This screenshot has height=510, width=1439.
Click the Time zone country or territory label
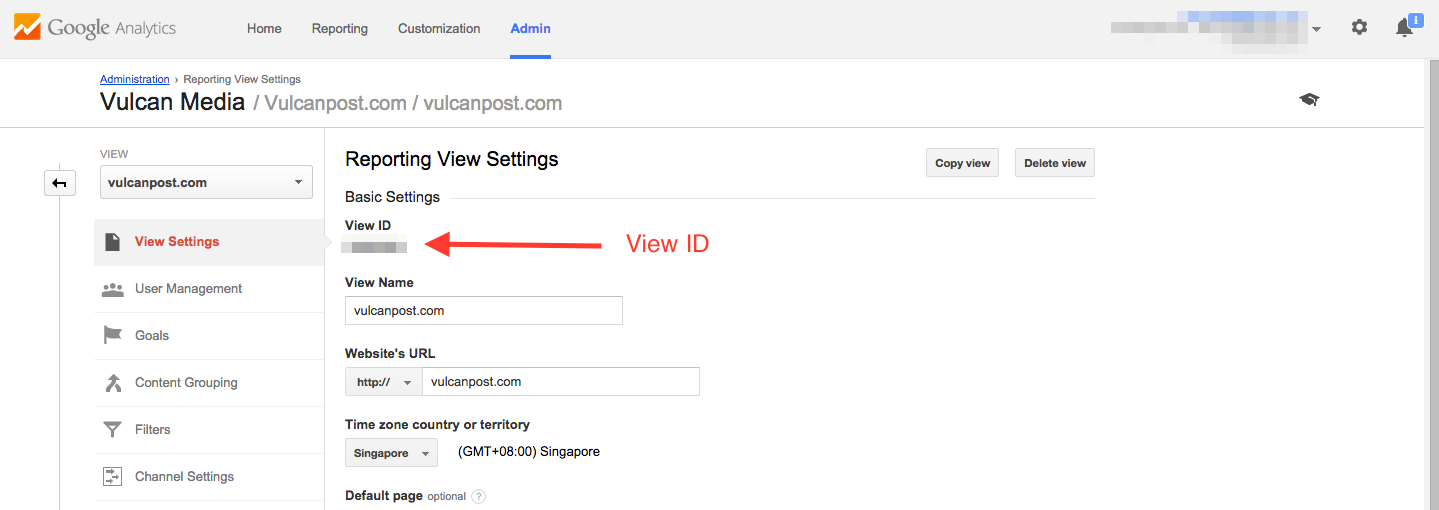pyautogui.click(x=437, y=425)
